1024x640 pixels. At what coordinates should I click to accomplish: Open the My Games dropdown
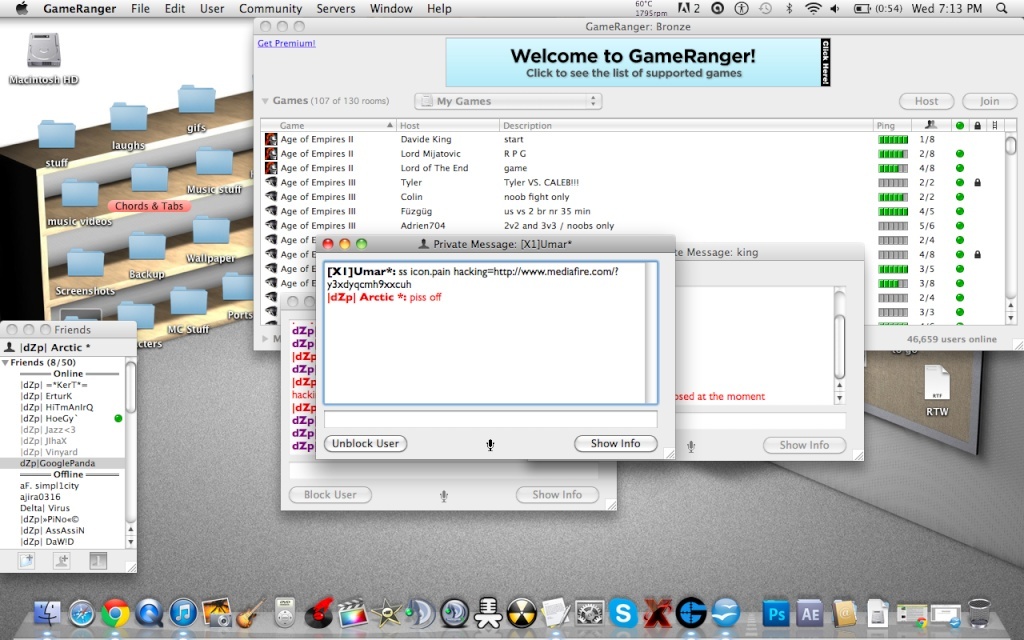click(508, 101)
